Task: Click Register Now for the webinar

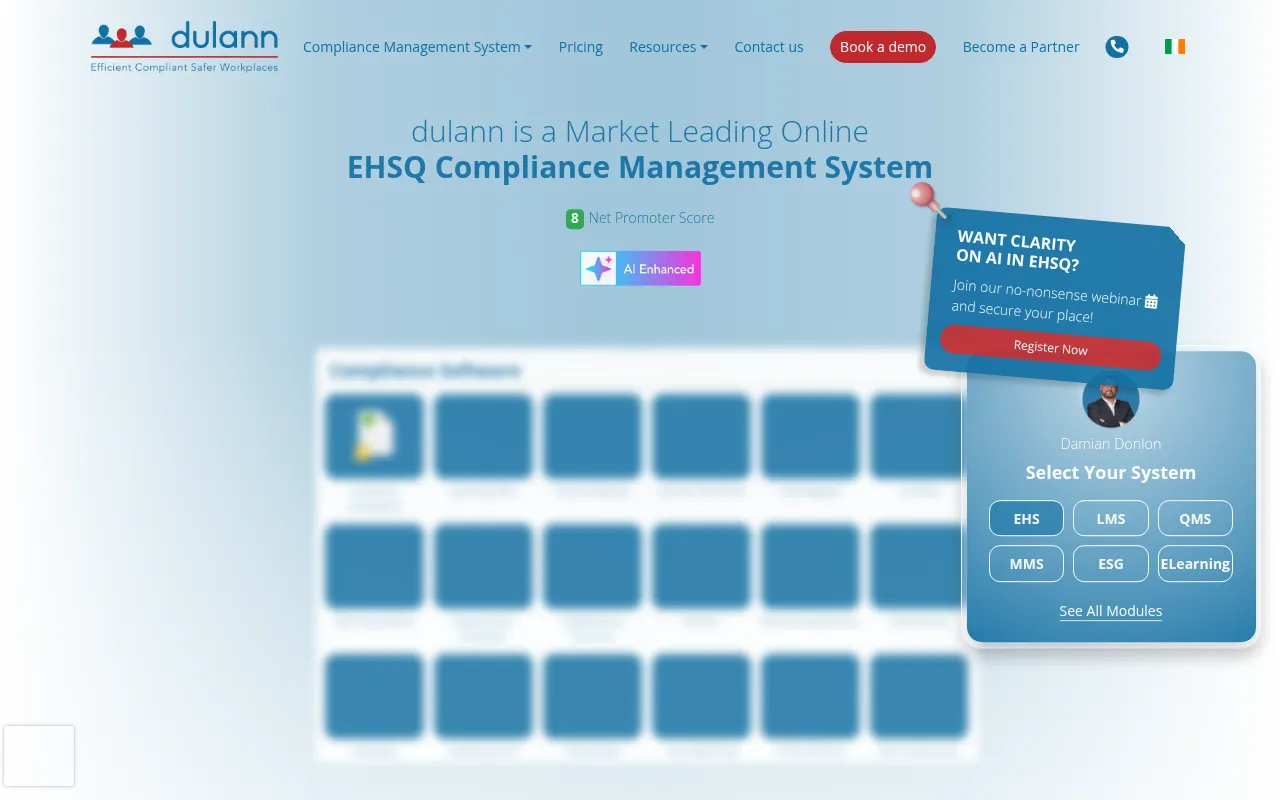Action: tap(1050, 348)
